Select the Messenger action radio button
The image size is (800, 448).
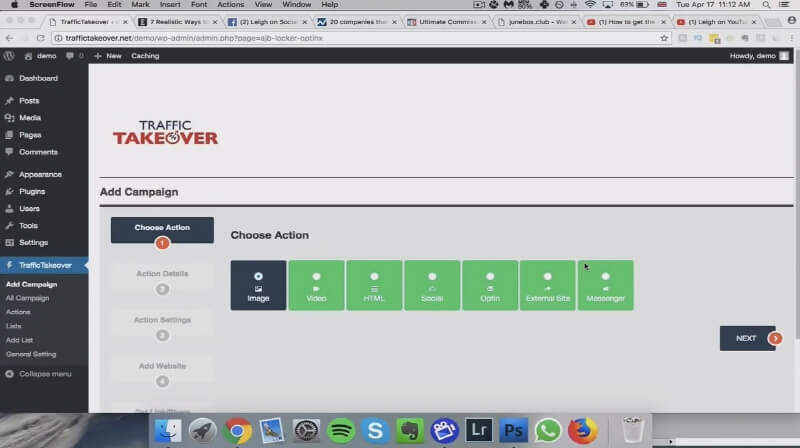[x=606, y=276]
